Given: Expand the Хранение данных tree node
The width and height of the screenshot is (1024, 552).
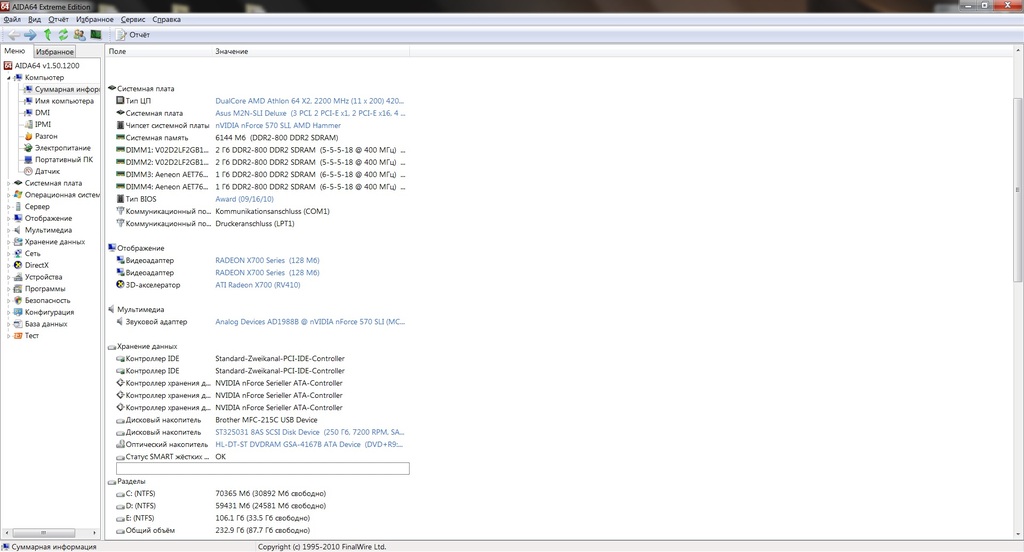Looking at the screenshot, I should coord(8,242).
